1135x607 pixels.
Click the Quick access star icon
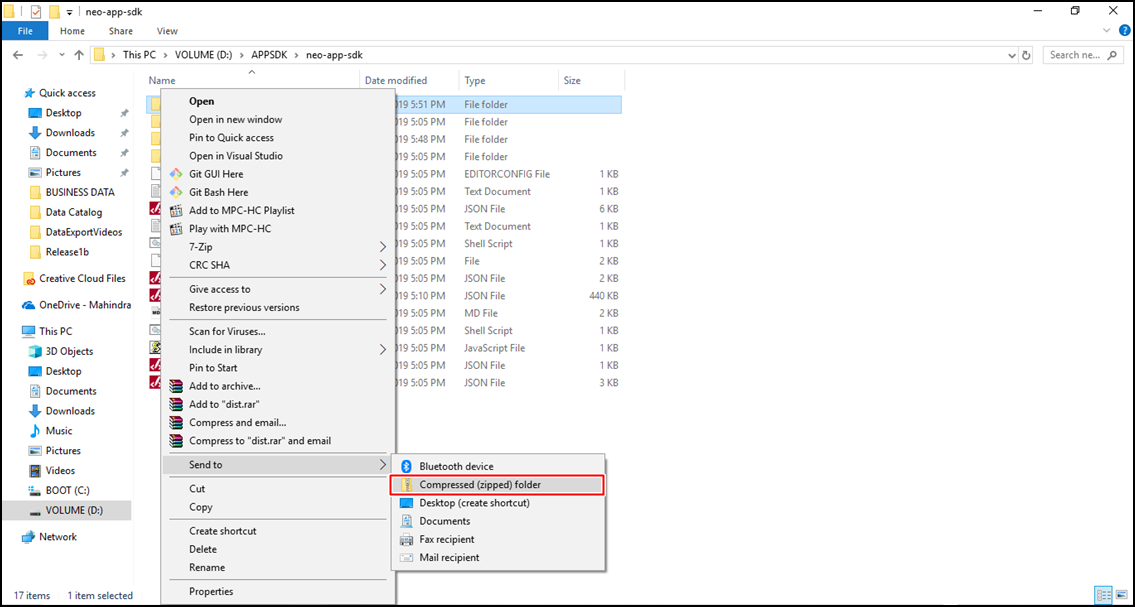pyautogui.click(x=30, y=93)
